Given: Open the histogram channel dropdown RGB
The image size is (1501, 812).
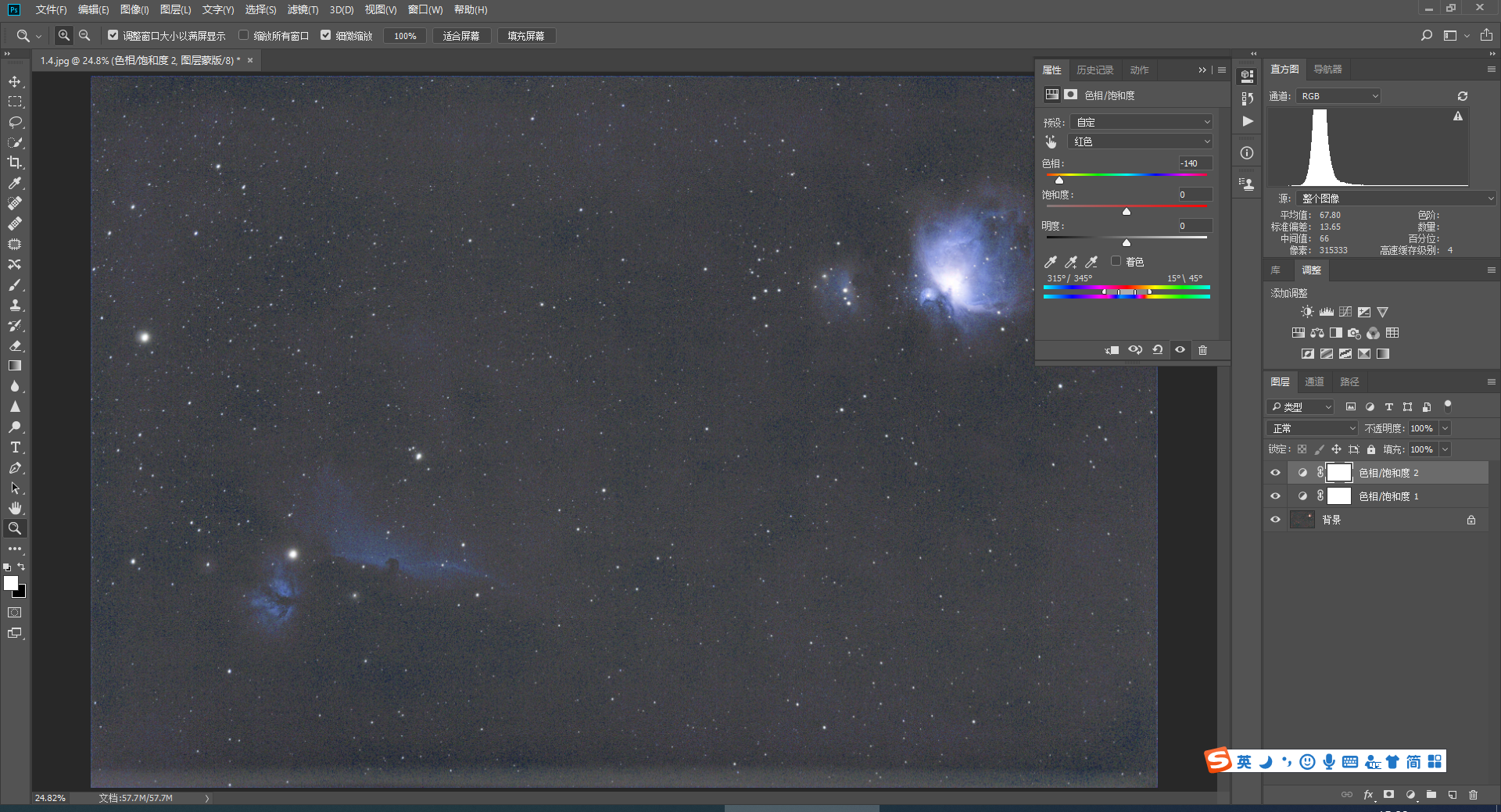Looking at the screenshot, I should (x=1338, y=96).
